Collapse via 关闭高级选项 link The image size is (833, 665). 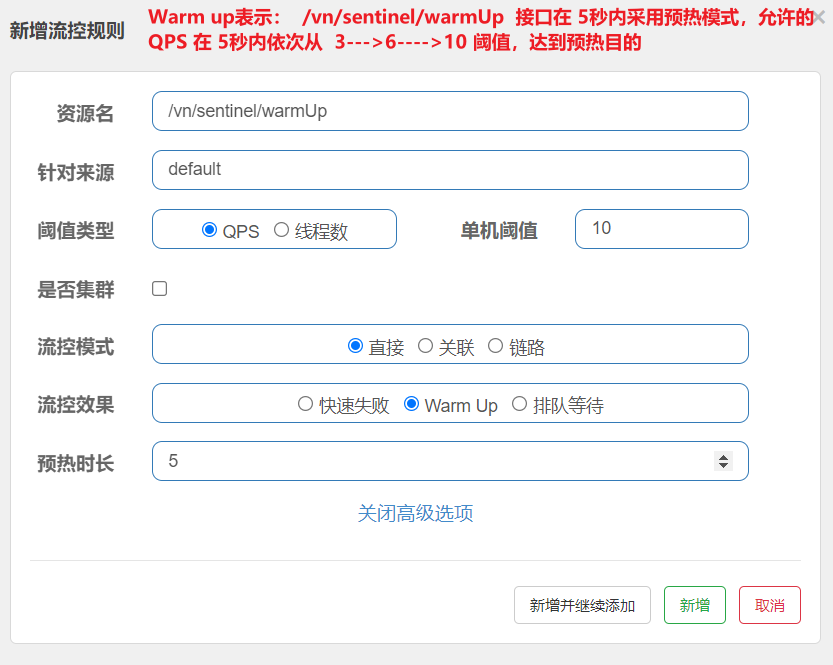point(415,513)
